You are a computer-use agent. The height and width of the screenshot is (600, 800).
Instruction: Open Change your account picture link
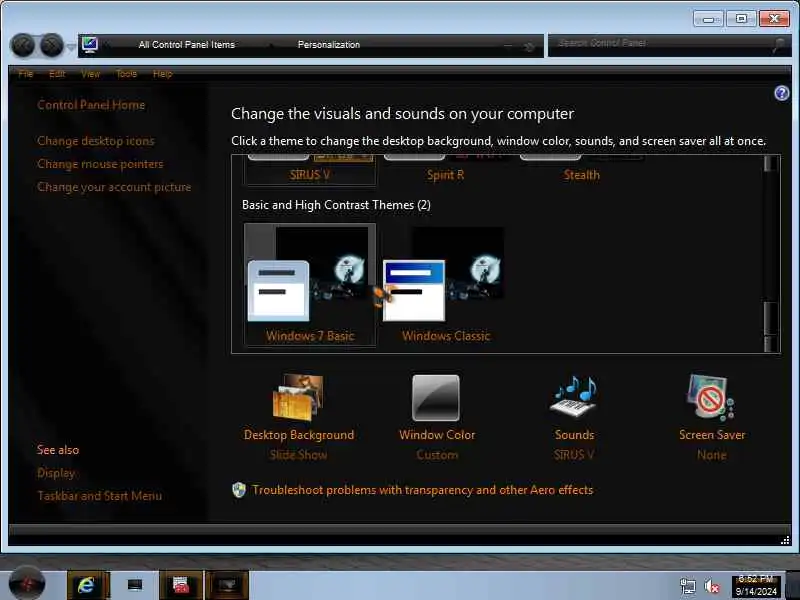(114, 187)
